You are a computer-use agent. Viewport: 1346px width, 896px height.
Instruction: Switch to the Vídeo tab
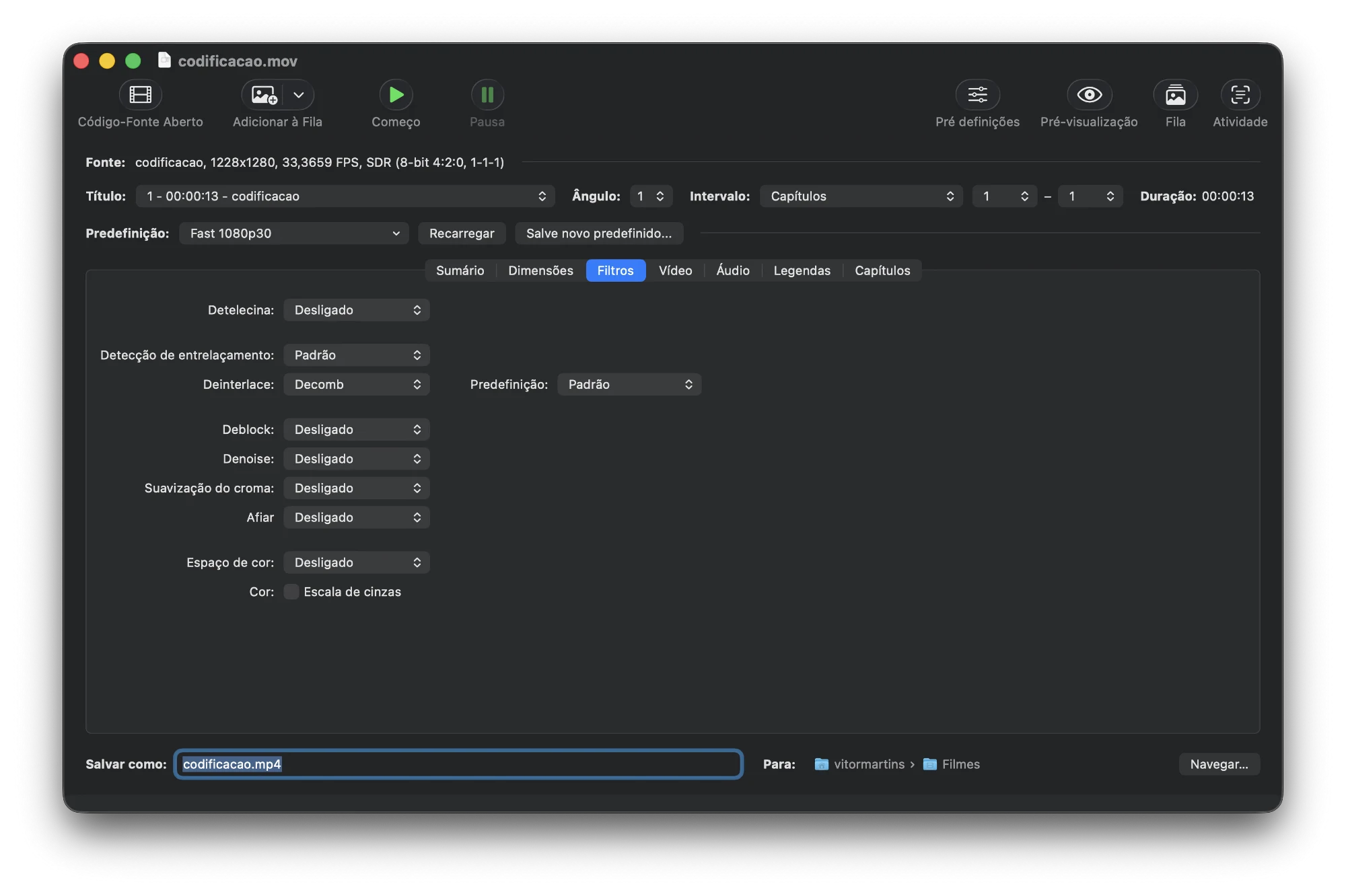pyautogui.click(x=675, y=270)
